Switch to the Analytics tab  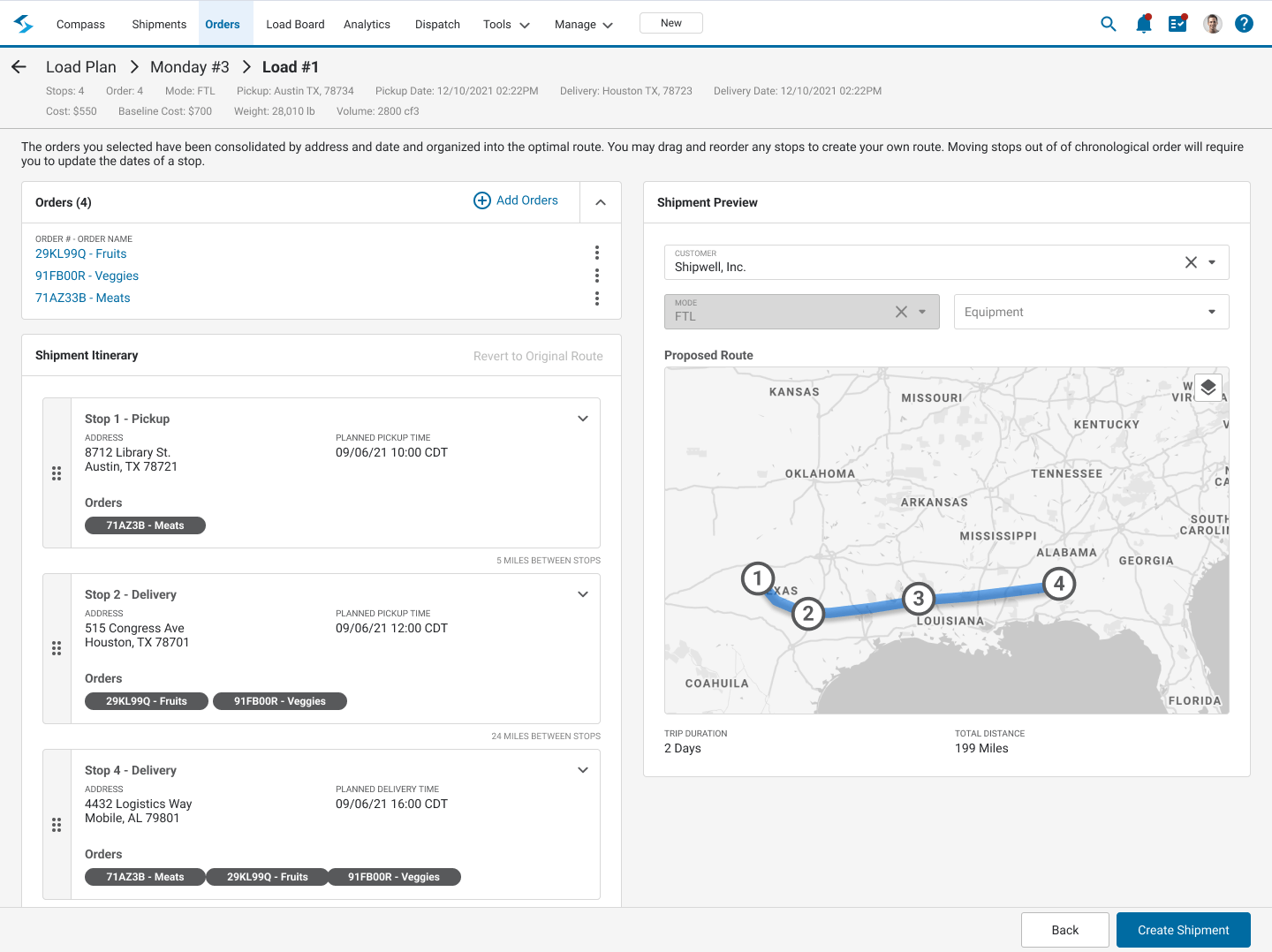(367, 24)
